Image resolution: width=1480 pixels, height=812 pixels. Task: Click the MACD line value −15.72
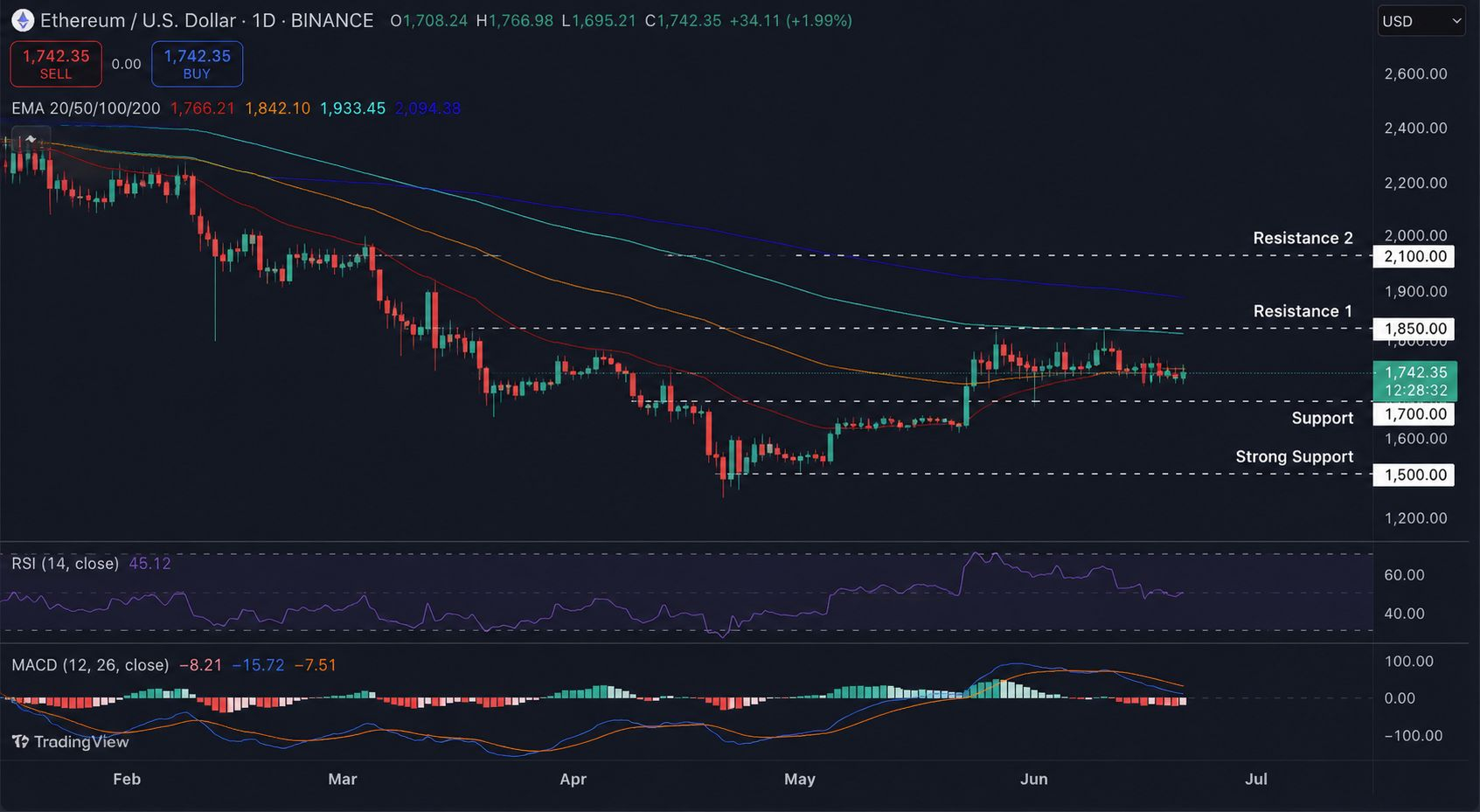click(x=259, y=665)
